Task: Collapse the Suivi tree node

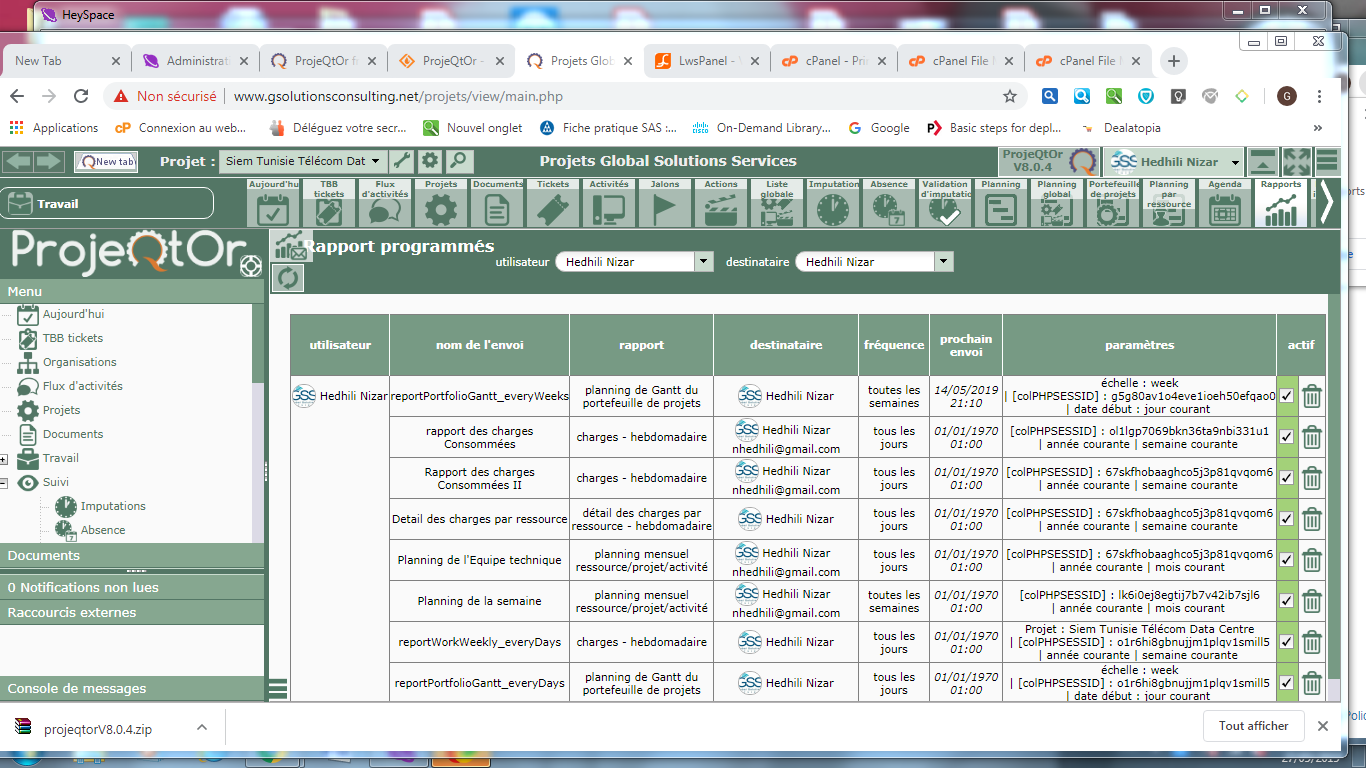Action: [5, 483]
